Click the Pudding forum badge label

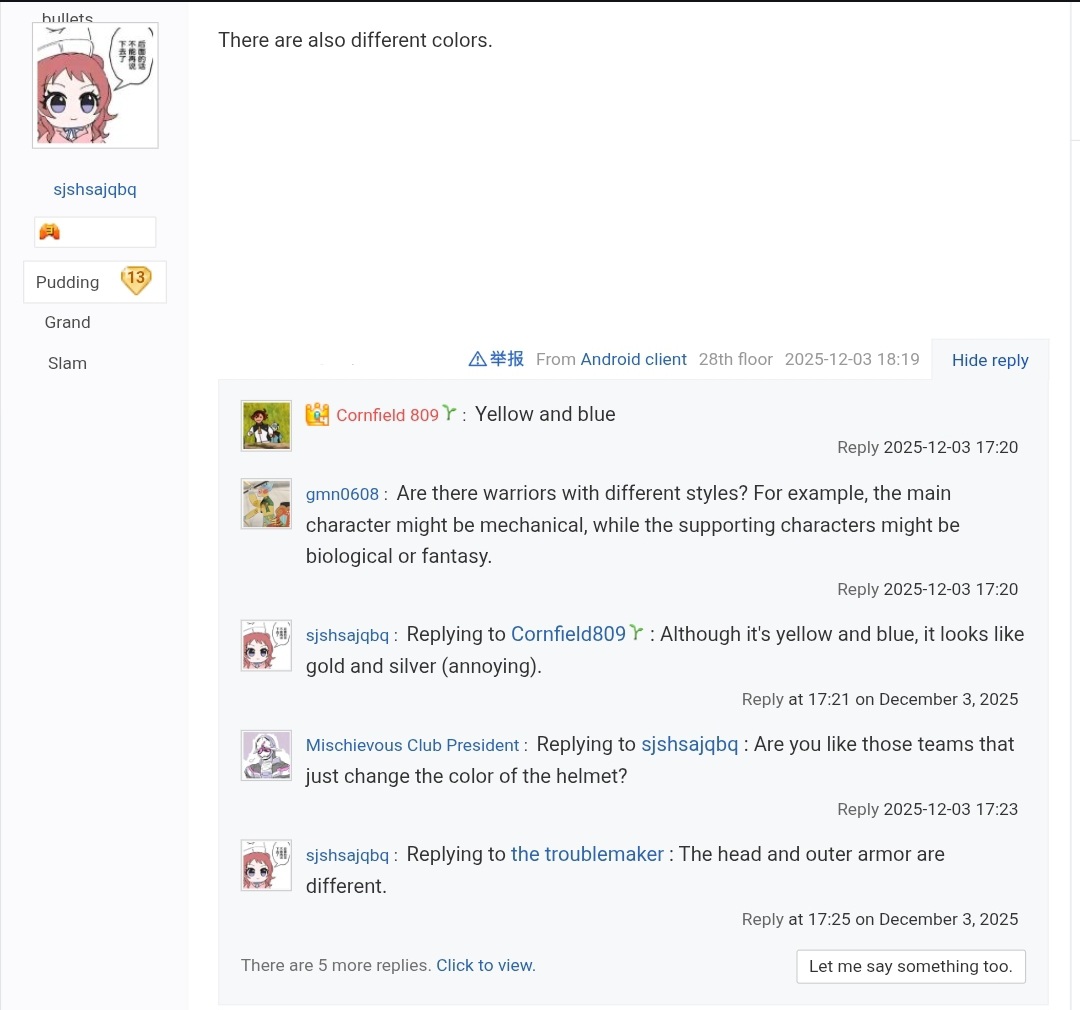tap(68, 282)
